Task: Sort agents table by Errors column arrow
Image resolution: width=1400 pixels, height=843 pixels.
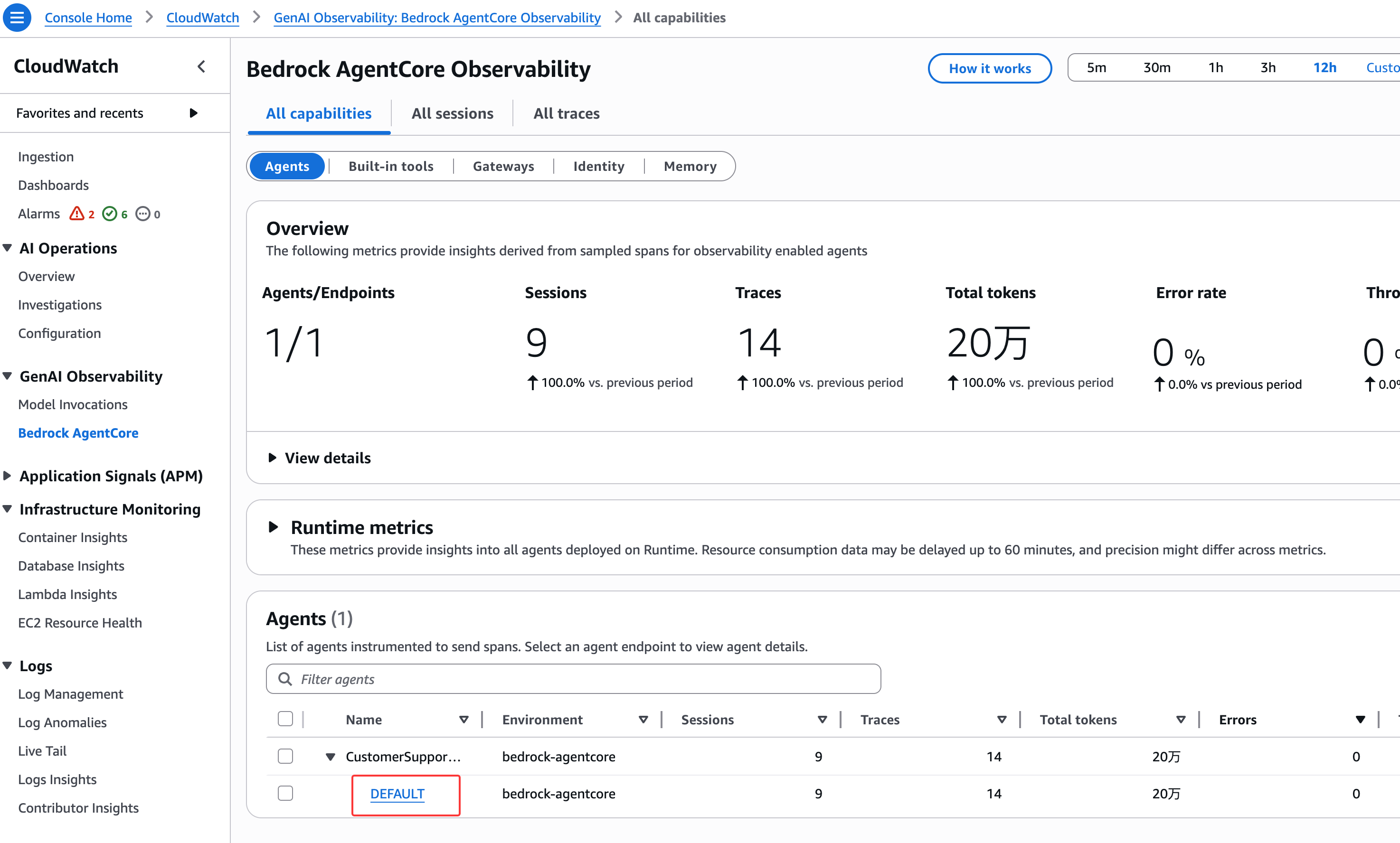Action: (1360, 720)
